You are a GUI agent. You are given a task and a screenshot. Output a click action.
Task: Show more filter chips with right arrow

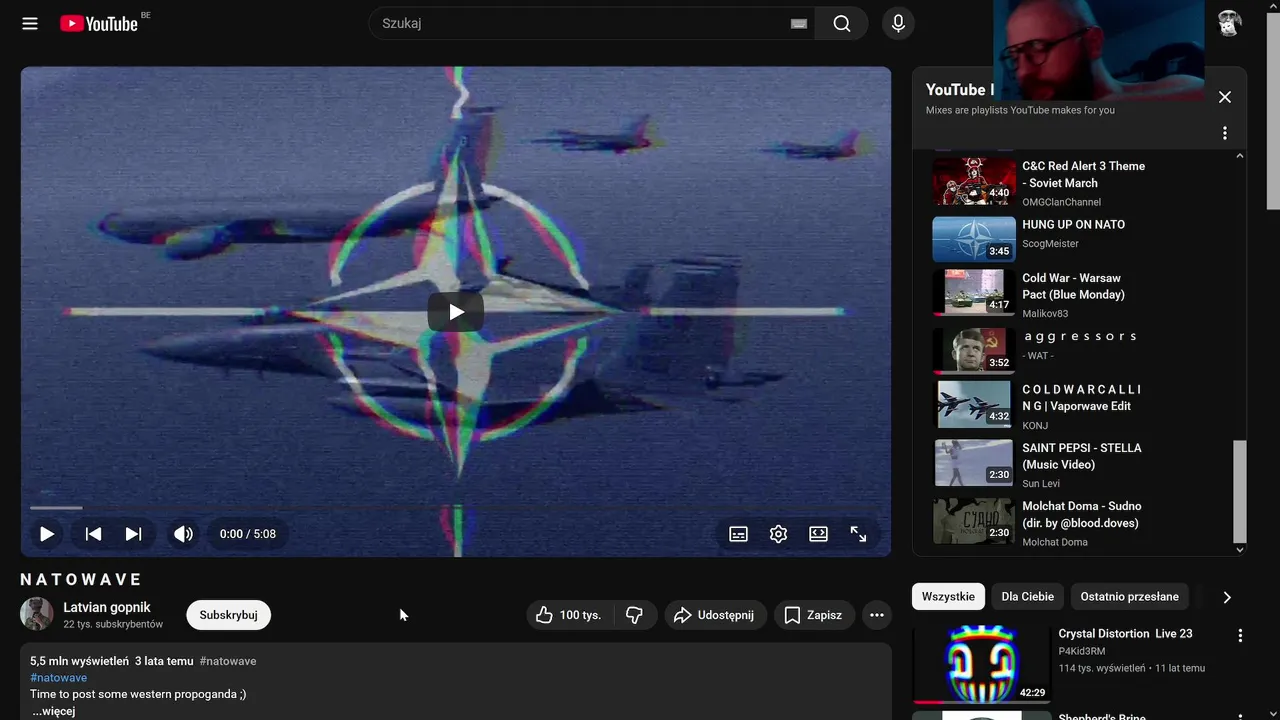[1227, 597]
